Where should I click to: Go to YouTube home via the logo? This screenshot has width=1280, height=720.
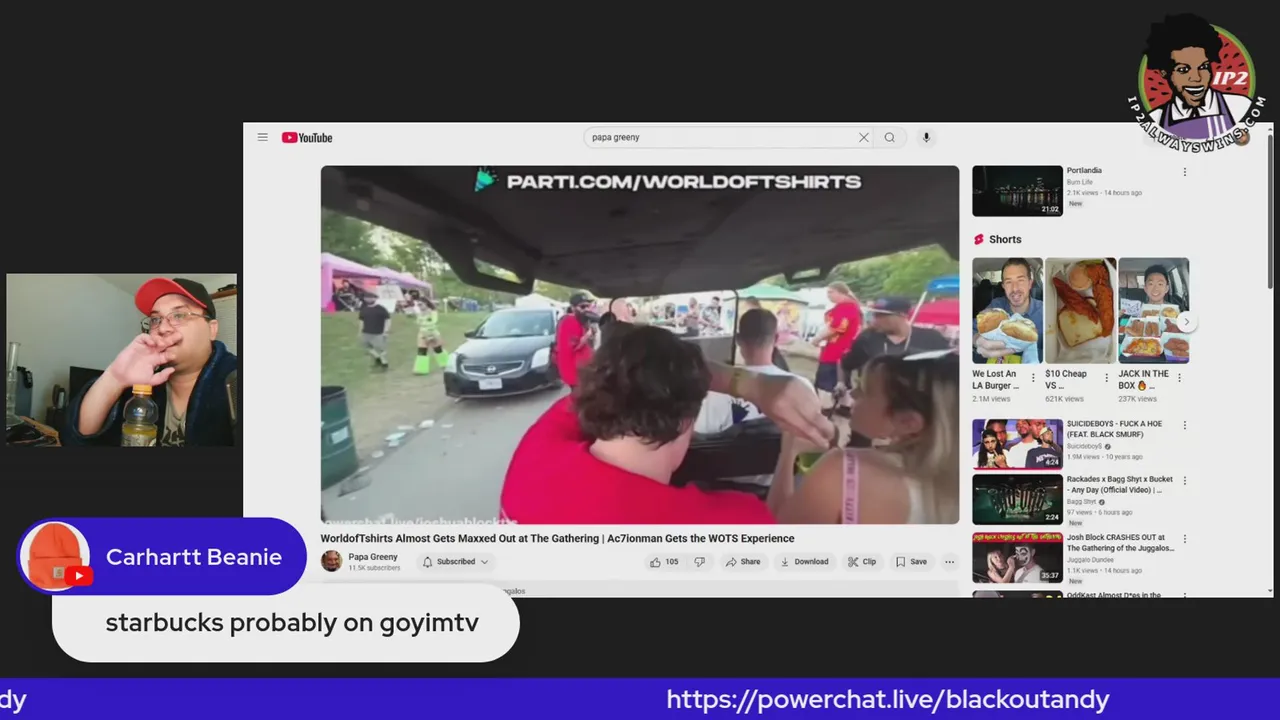pyautogui.click(x=307, y=138)
